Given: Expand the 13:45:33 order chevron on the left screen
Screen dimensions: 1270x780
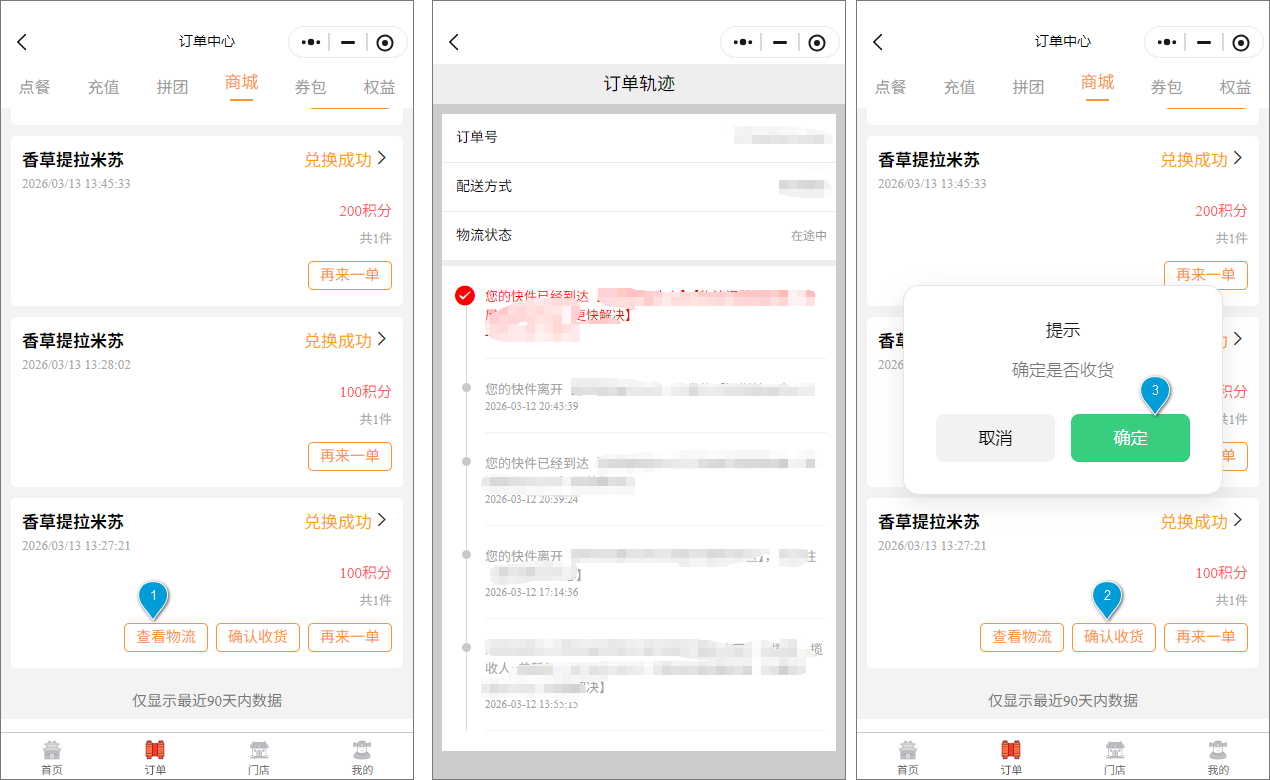Looking at the screenshot, I should coord(382,159).
